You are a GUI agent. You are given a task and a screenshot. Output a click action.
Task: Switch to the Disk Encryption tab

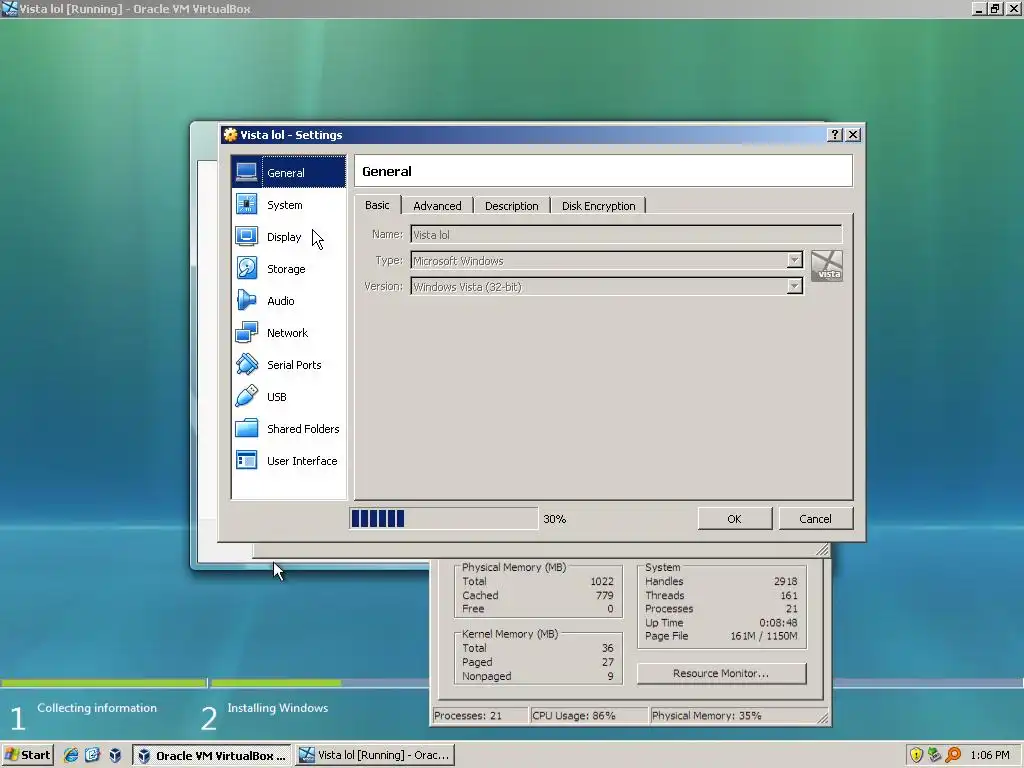click(x=598, y=206)
